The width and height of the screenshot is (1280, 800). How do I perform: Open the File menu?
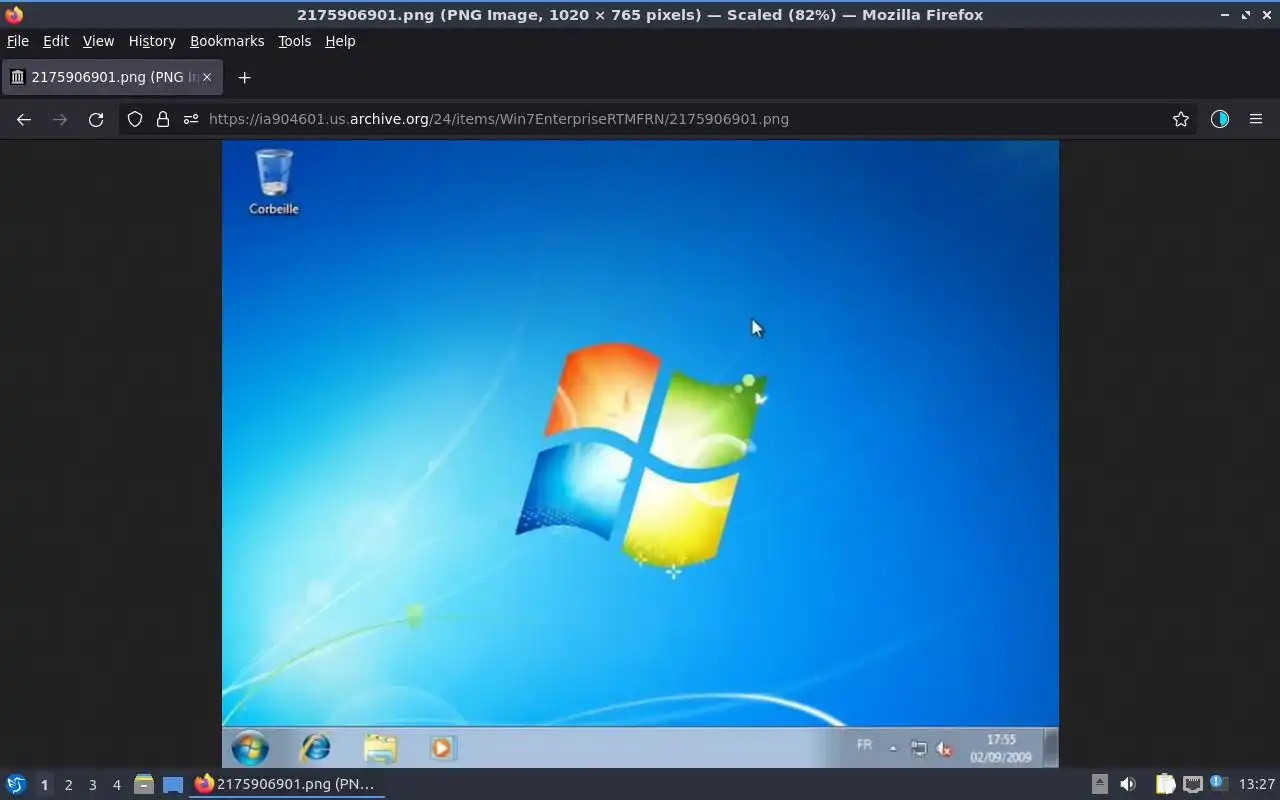coord(18,41)
